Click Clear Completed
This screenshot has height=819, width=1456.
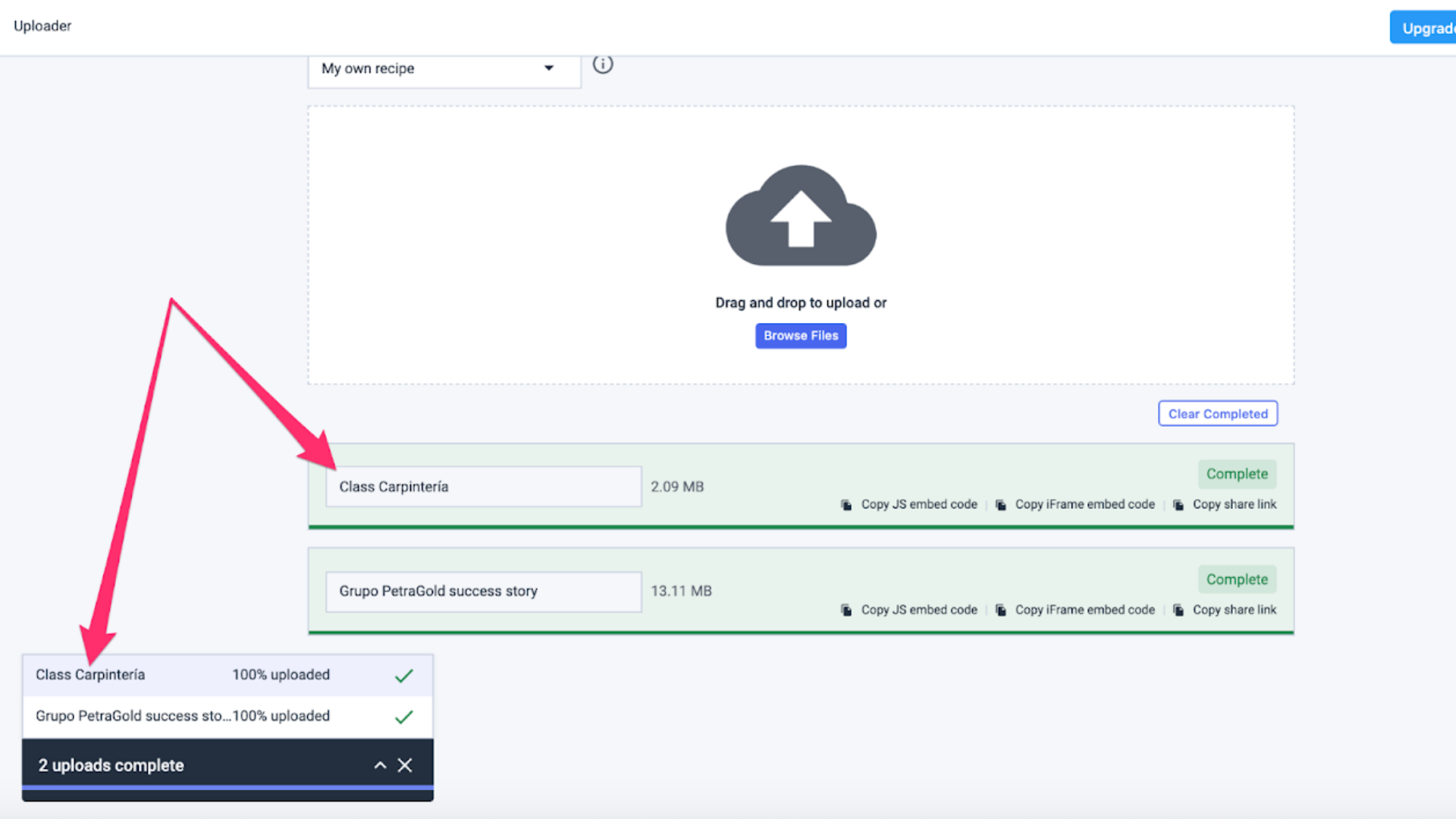tap(1218, 413)
